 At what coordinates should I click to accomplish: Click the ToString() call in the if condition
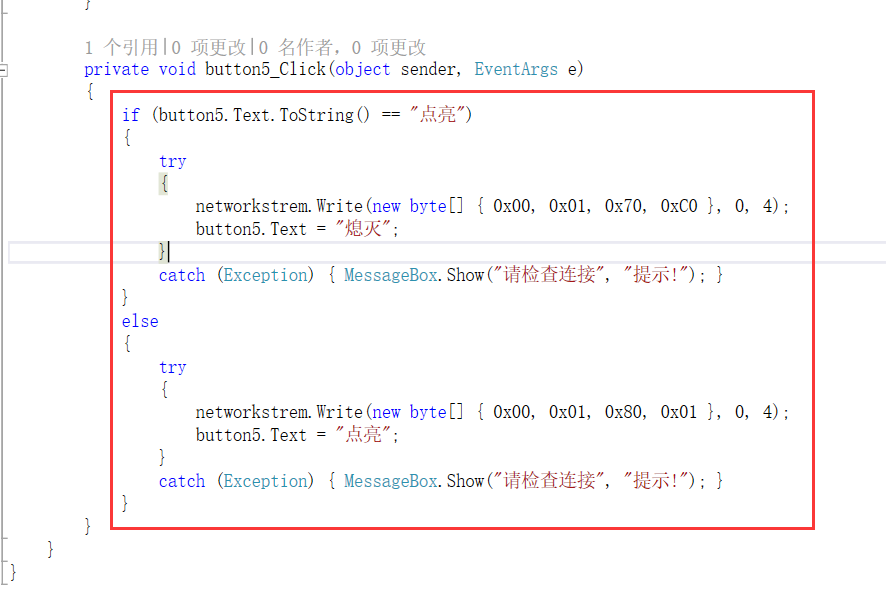324,115
